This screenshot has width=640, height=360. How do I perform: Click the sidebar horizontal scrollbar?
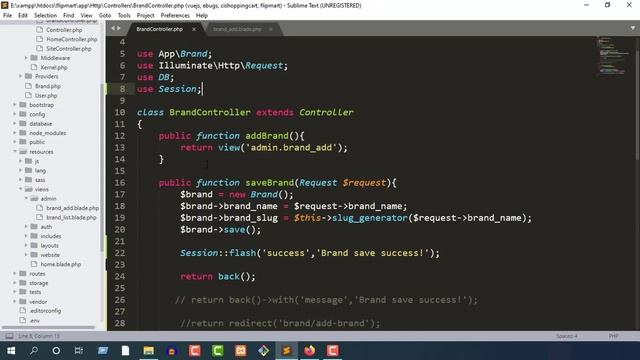coord(48,327)
